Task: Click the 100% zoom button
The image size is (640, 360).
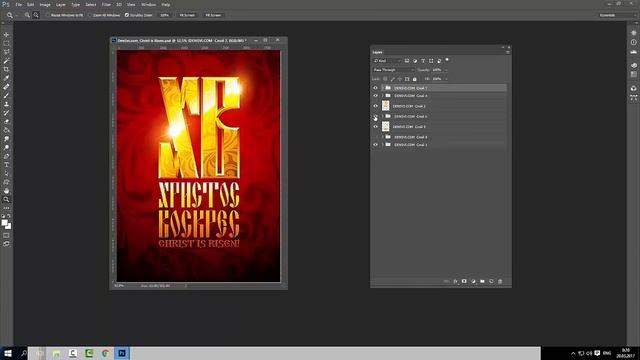Action: point(164,15)
